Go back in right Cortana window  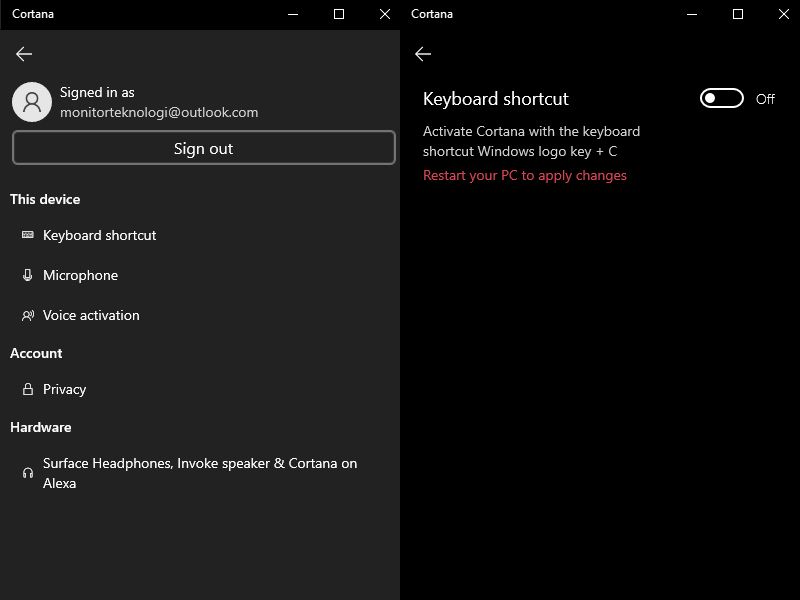(x=423, y=54)
